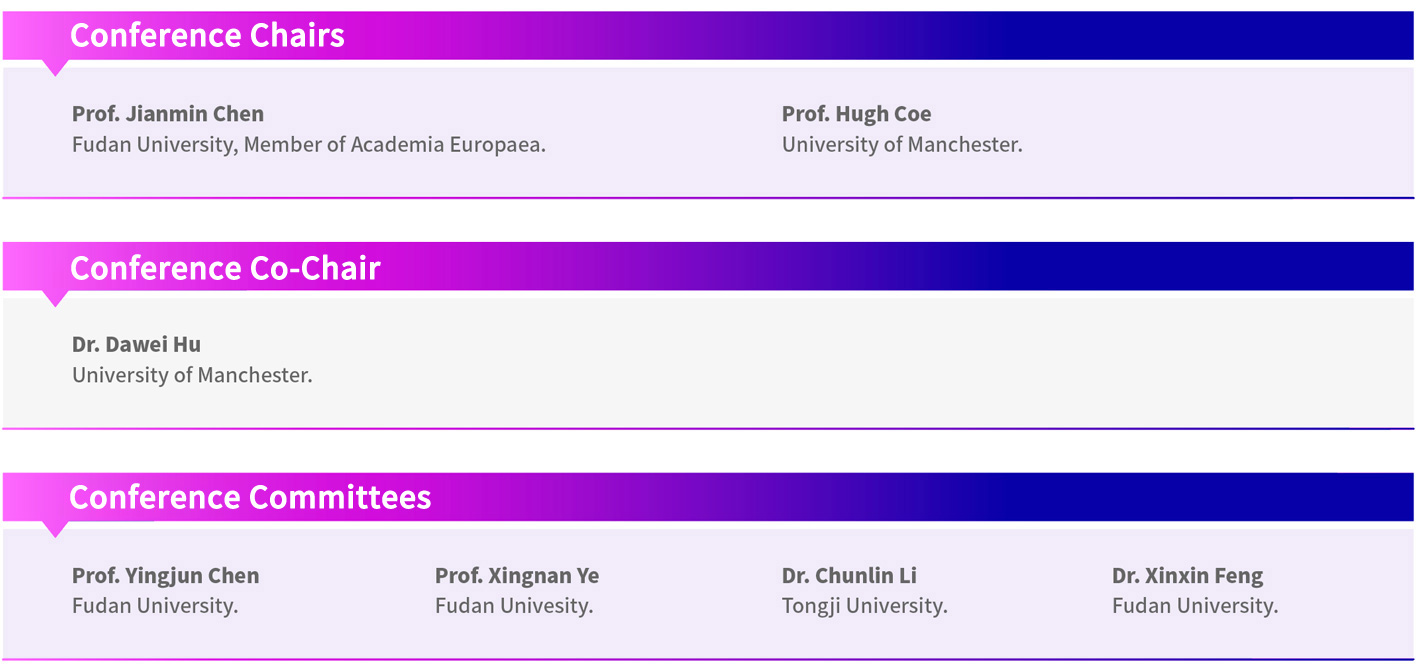Click the Conference Chairs header
The width and height of the screenshot is (1417, 669).
point(207,36)
